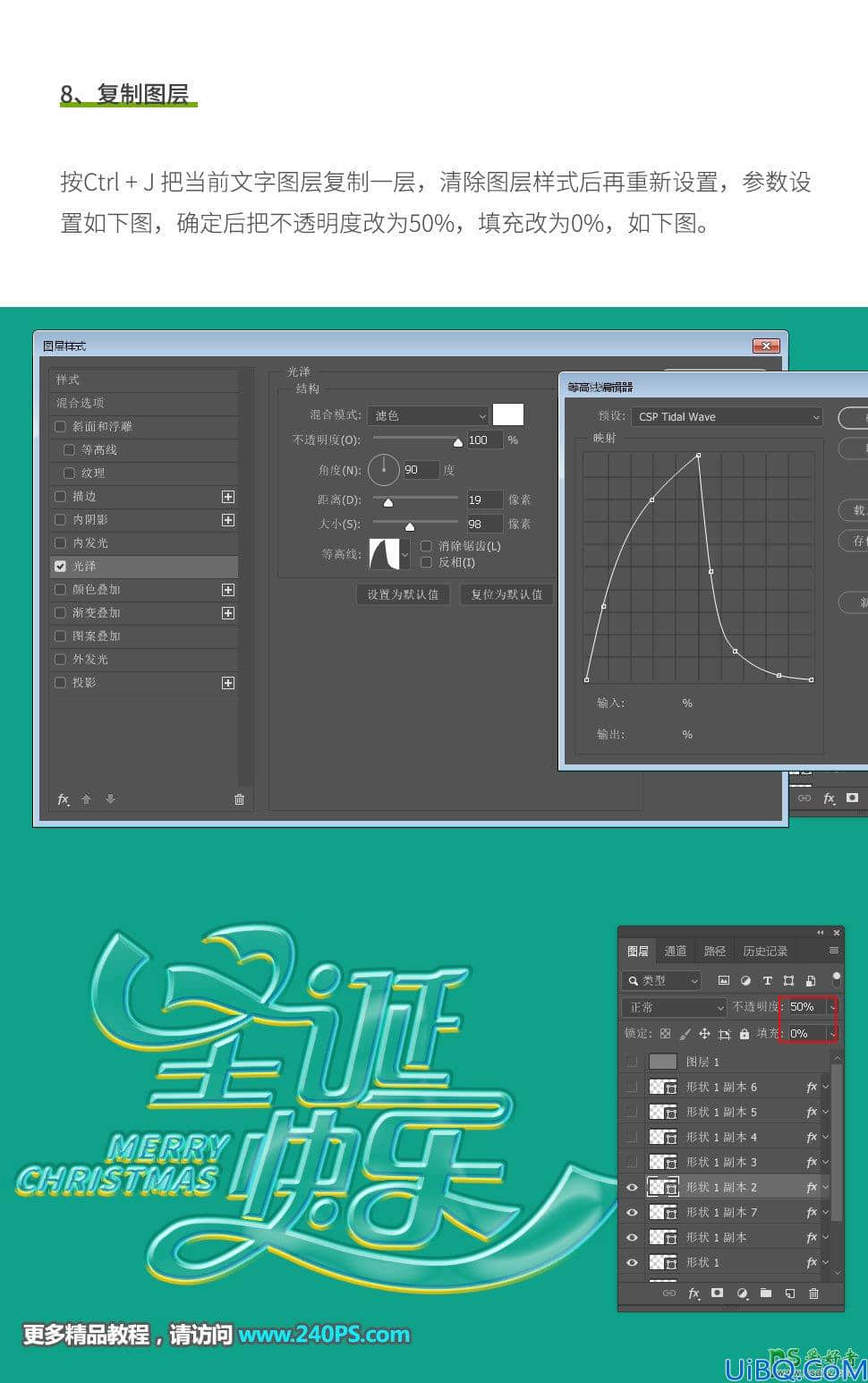Click lock transparent pixels icon
Viewport: 868px width, 1383px height.
pos(665,1033)
